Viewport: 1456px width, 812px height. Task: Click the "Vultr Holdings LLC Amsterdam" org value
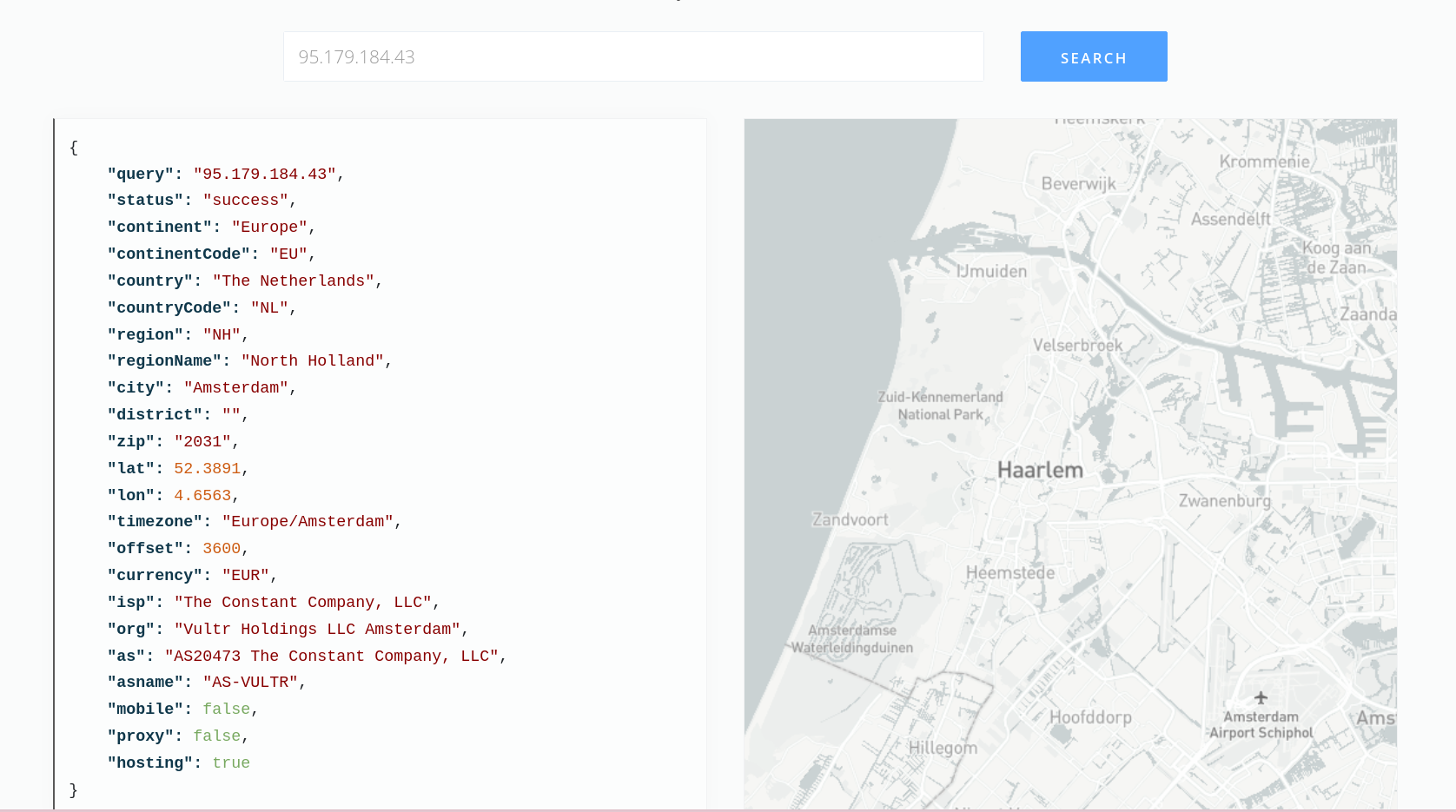pyautogui.click(x=317, y=630)
